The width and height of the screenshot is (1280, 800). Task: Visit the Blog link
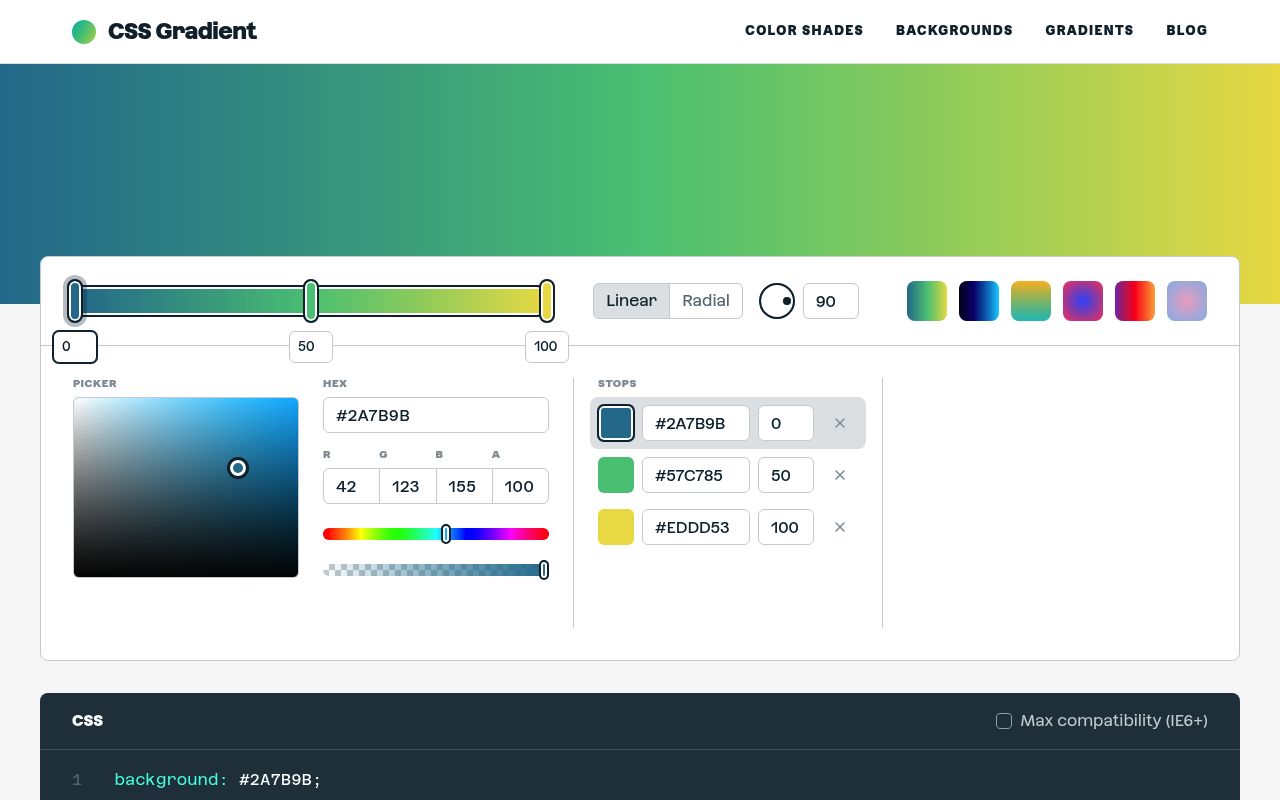coord(1187,31)
